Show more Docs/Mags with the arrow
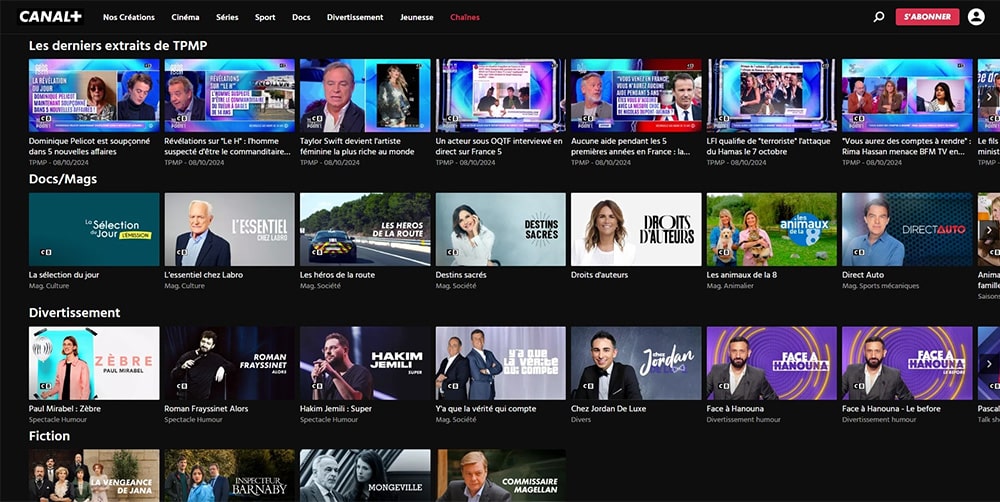Viewport: 1000px width, 502px height. pos(989,230)
